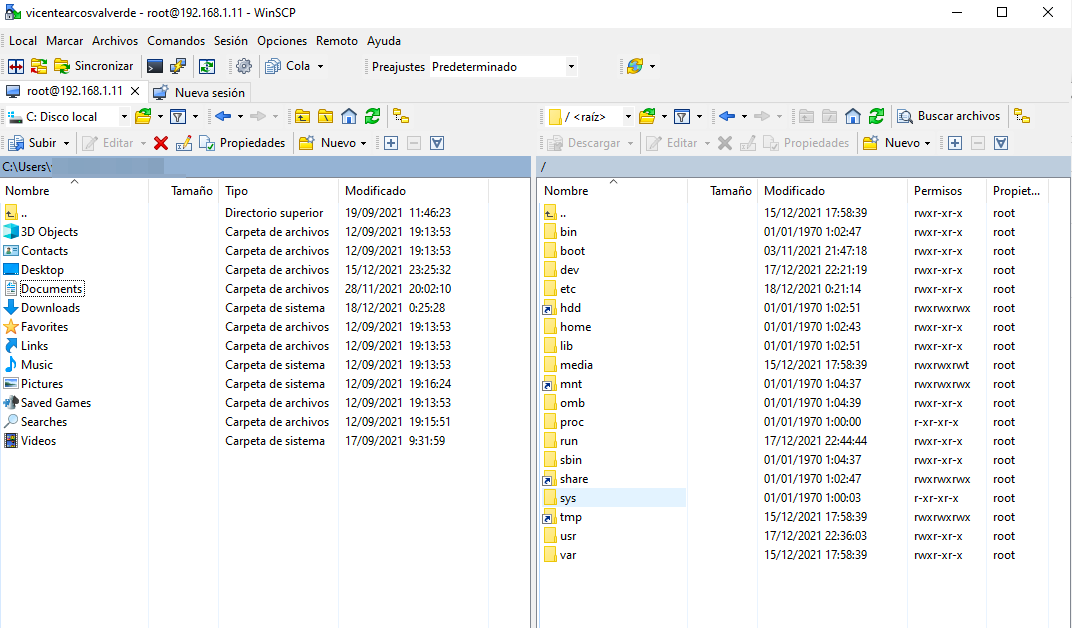Click the Preferences gear icon
This screenshot has height=628, width=1072.
pyautogui.click(x=244, y=66)
